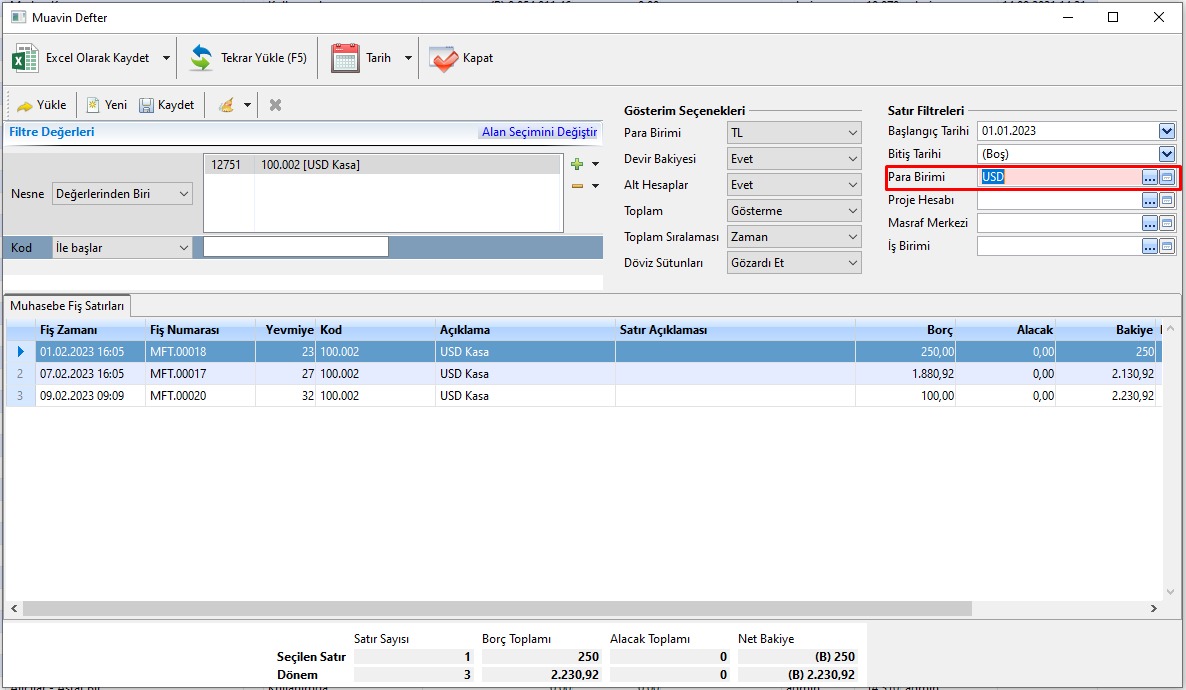Save the filter with Kaydet

[167, 105]
